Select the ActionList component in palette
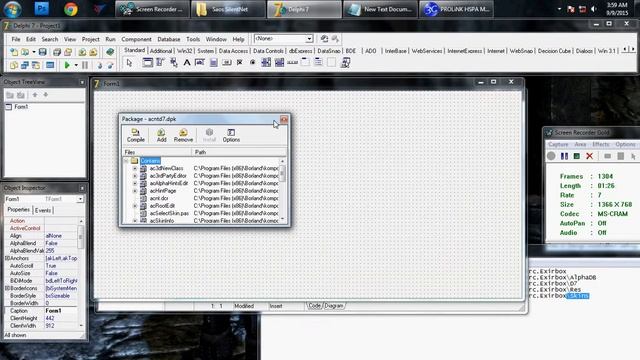The image size is (640, 360). pyautogui.click(x=345, y=62)
